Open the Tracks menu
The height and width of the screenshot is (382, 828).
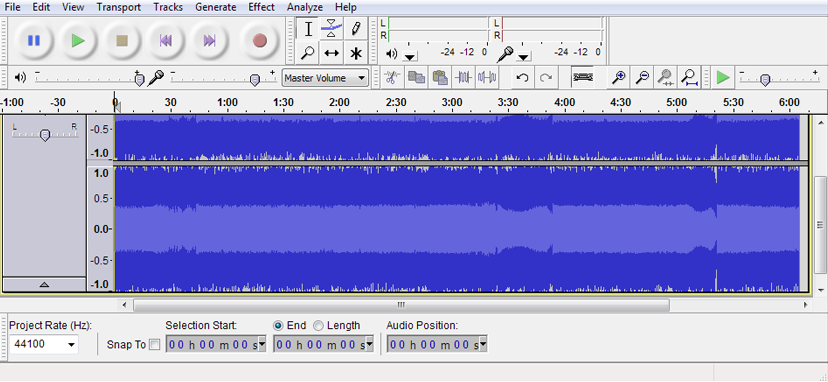click(x=168, y=7)
